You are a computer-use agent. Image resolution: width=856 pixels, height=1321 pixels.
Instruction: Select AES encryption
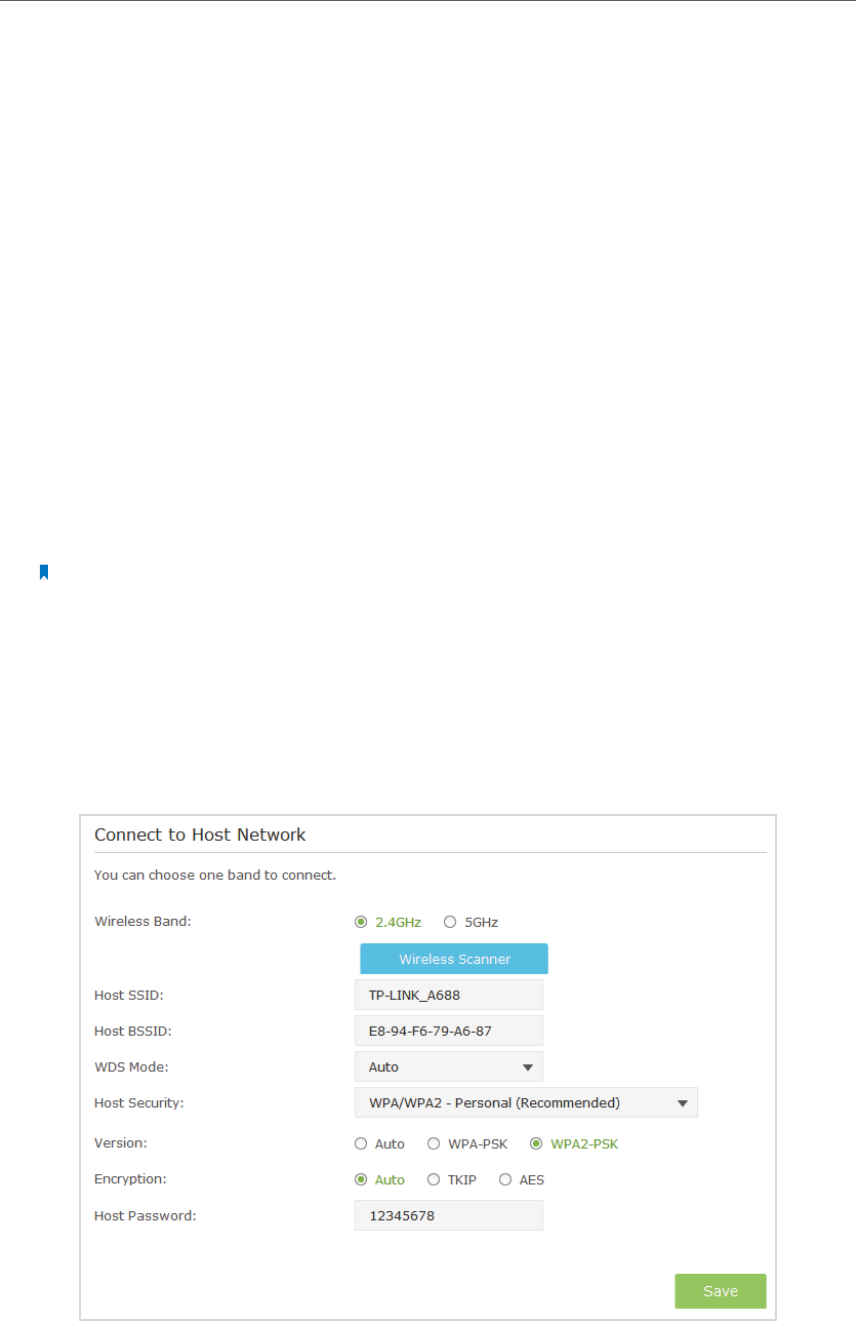pyautogui.click(x=505, y=1180)
